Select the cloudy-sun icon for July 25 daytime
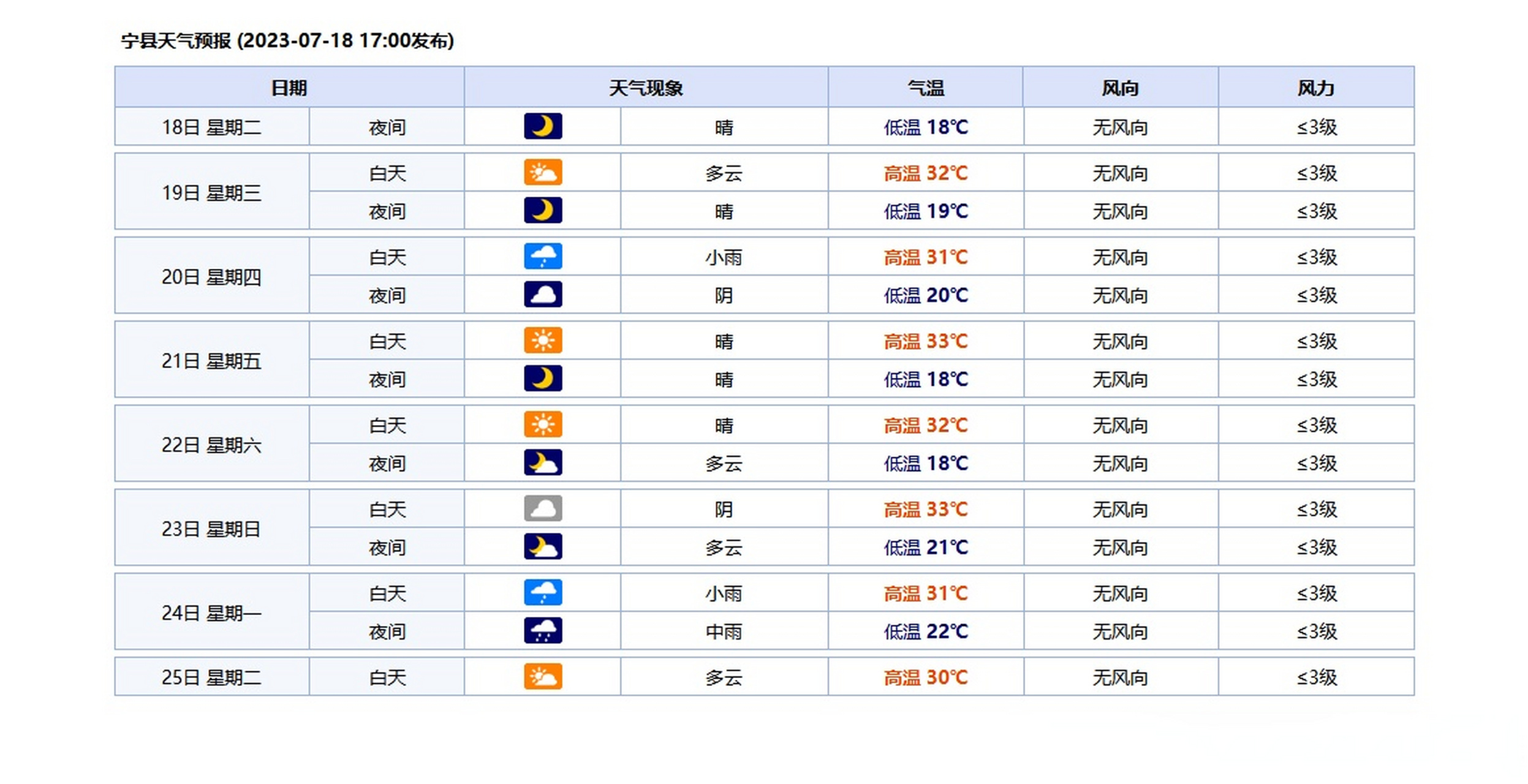 (543, 677)
